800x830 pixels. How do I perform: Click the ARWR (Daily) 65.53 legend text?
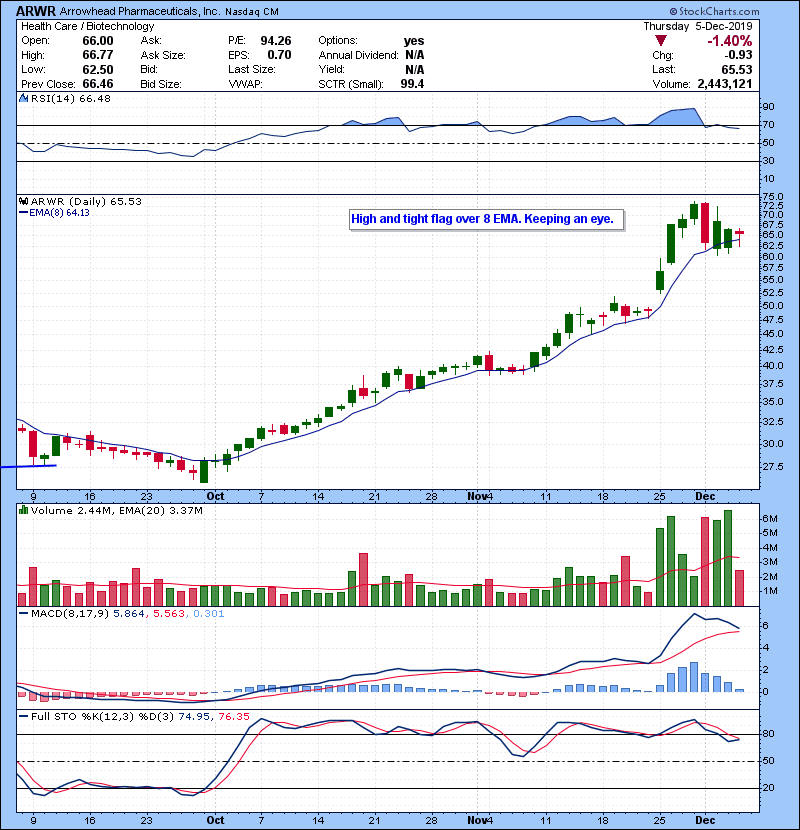(x=86, y=201)
